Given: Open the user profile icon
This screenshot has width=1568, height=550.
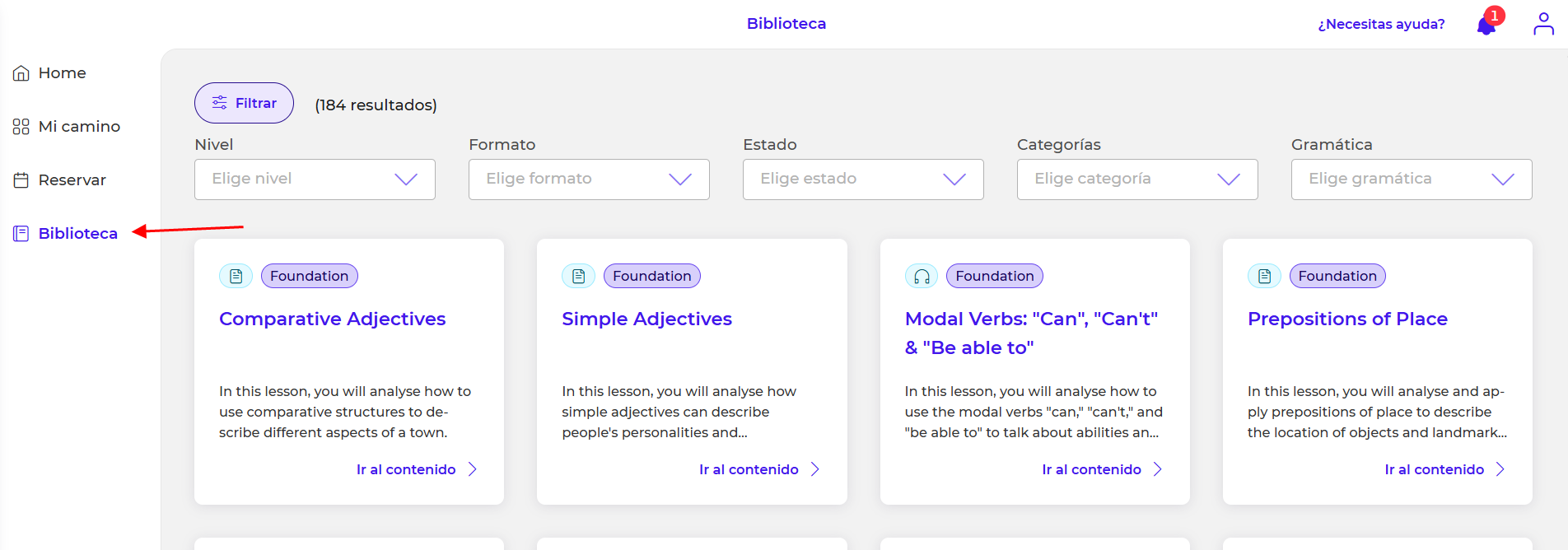Looking at the screenshot, I should tap(1543, 24).
